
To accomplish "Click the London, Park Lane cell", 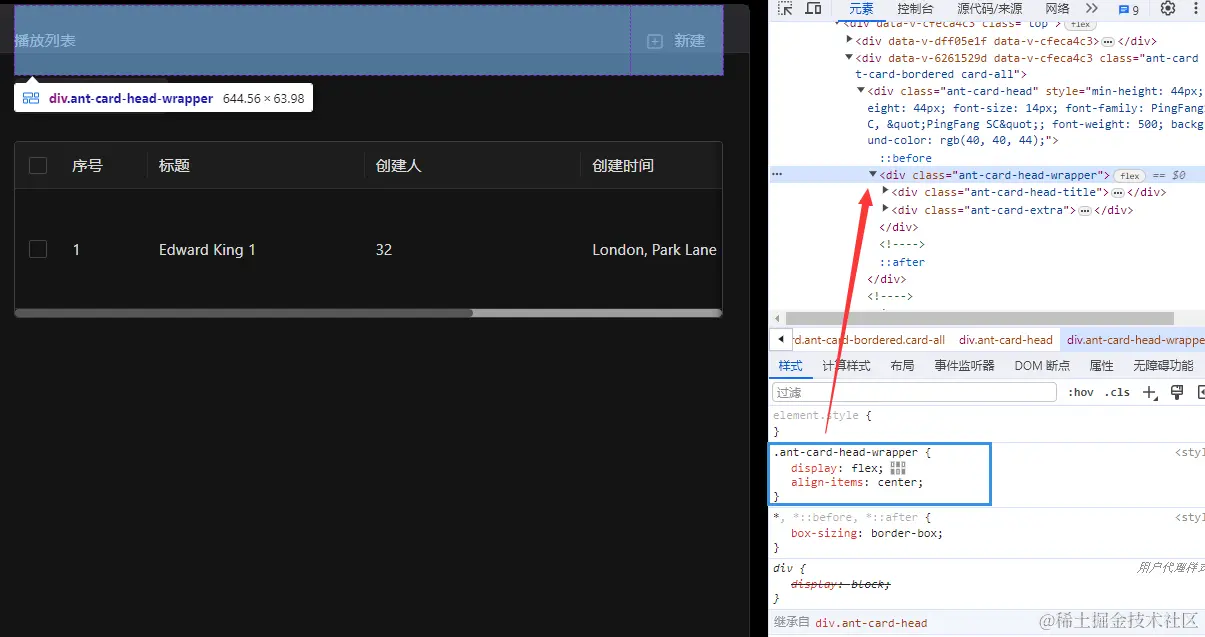I will (654, 249).
